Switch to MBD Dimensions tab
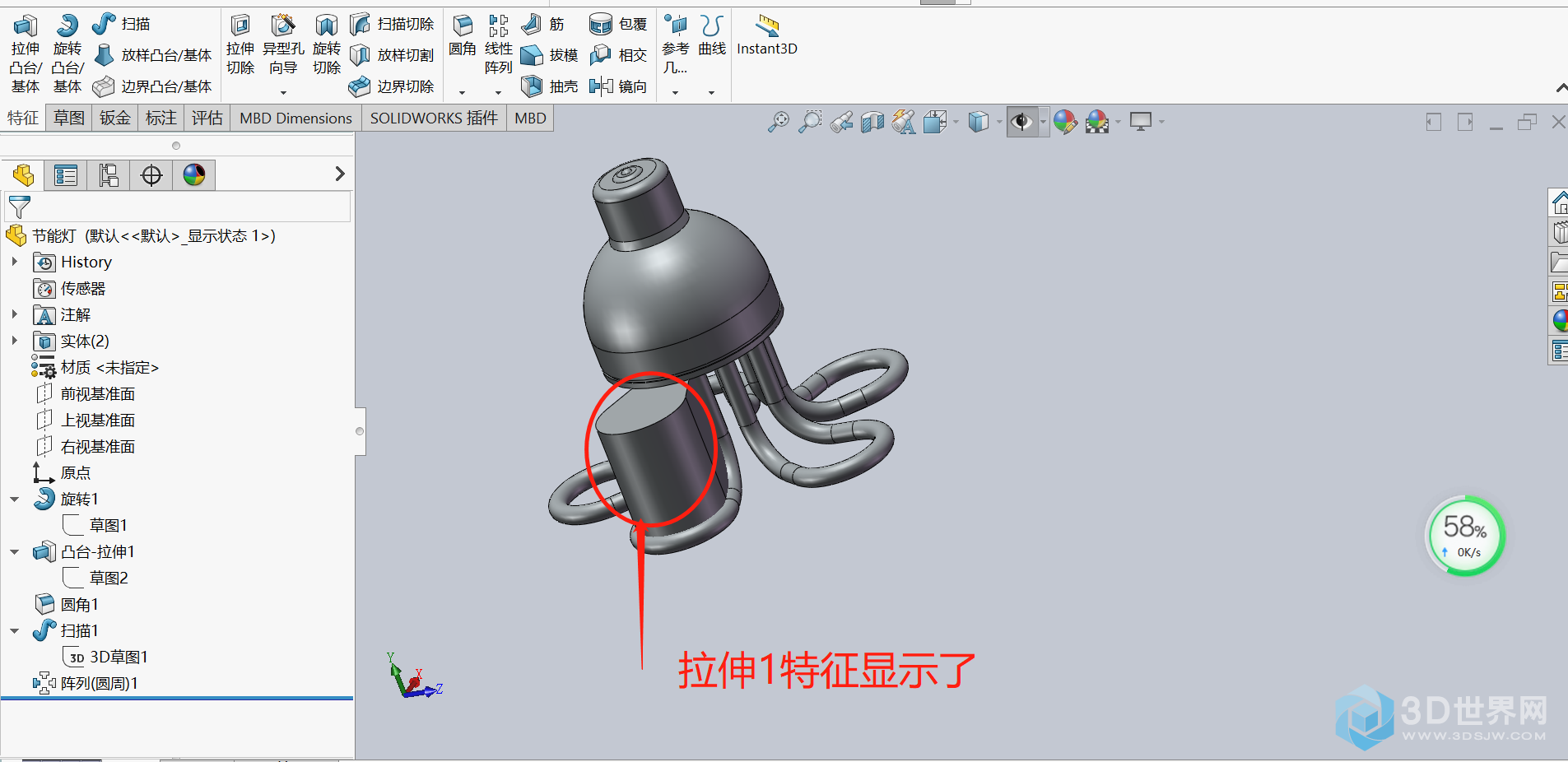The image size is (1568, 762). click(295, 118)
